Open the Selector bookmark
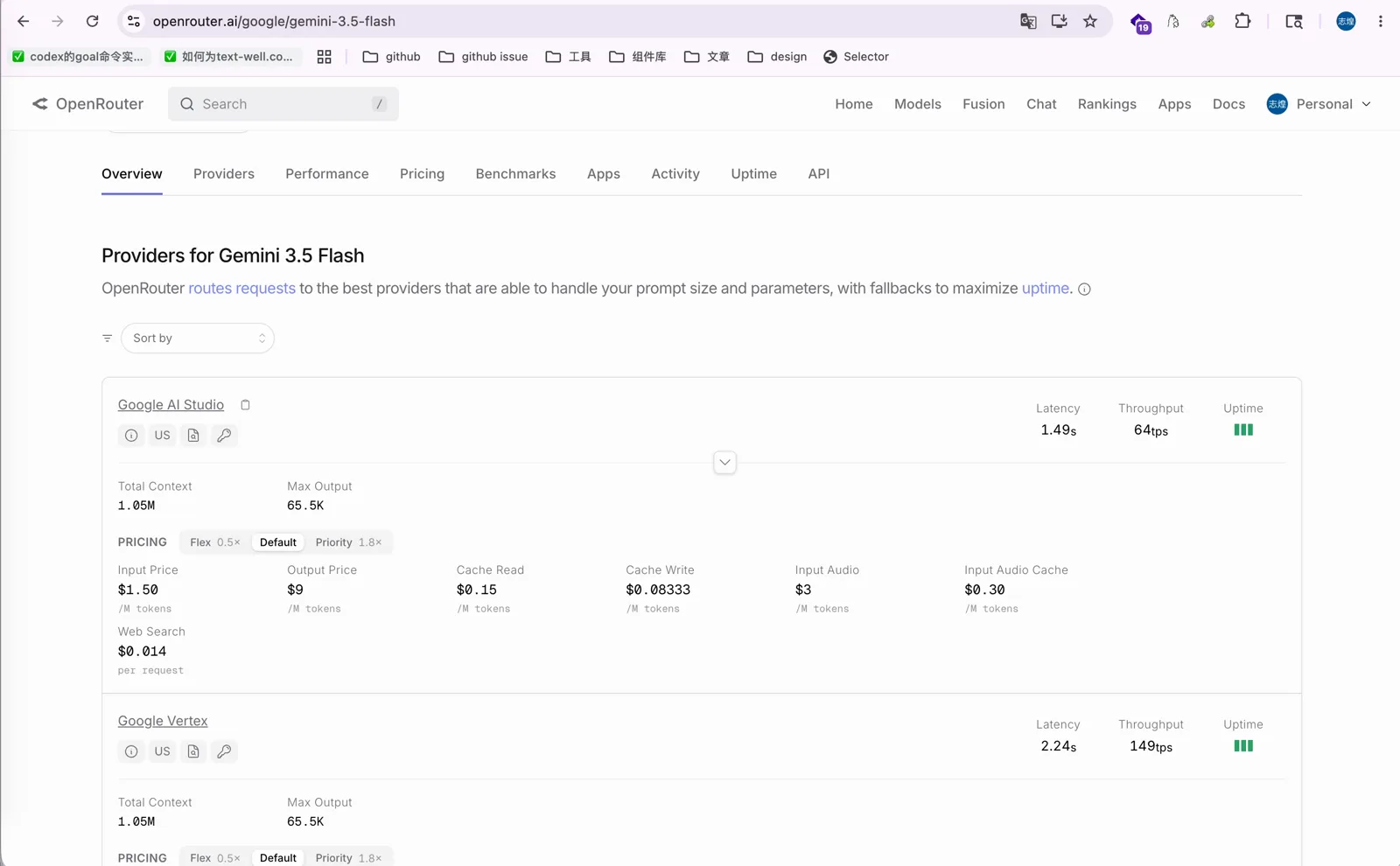1400x866 pixels. pyautogui.click(x=856, y=57)
